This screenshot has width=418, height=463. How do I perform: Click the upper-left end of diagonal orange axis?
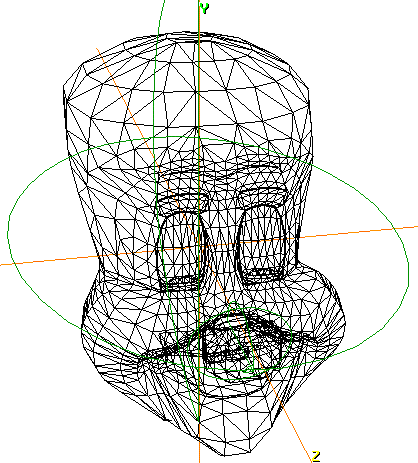[x=99, y=52]
